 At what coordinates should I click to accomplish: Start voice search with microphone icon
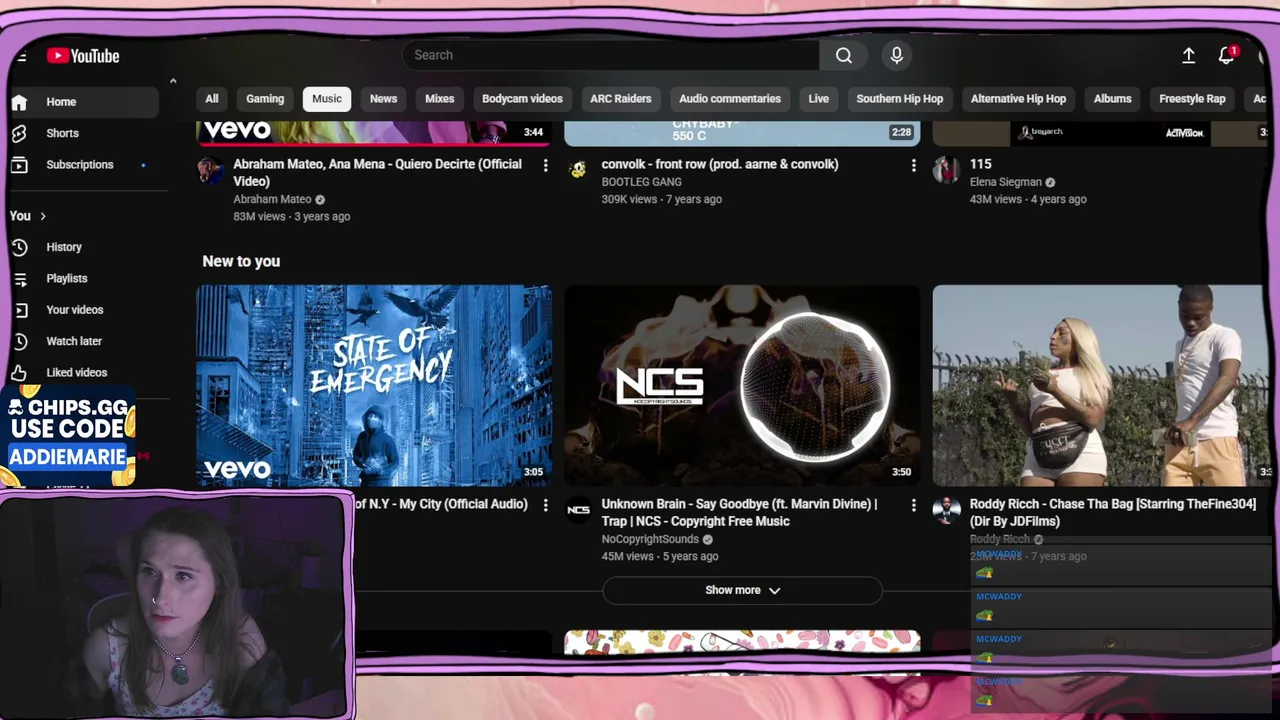897,55
